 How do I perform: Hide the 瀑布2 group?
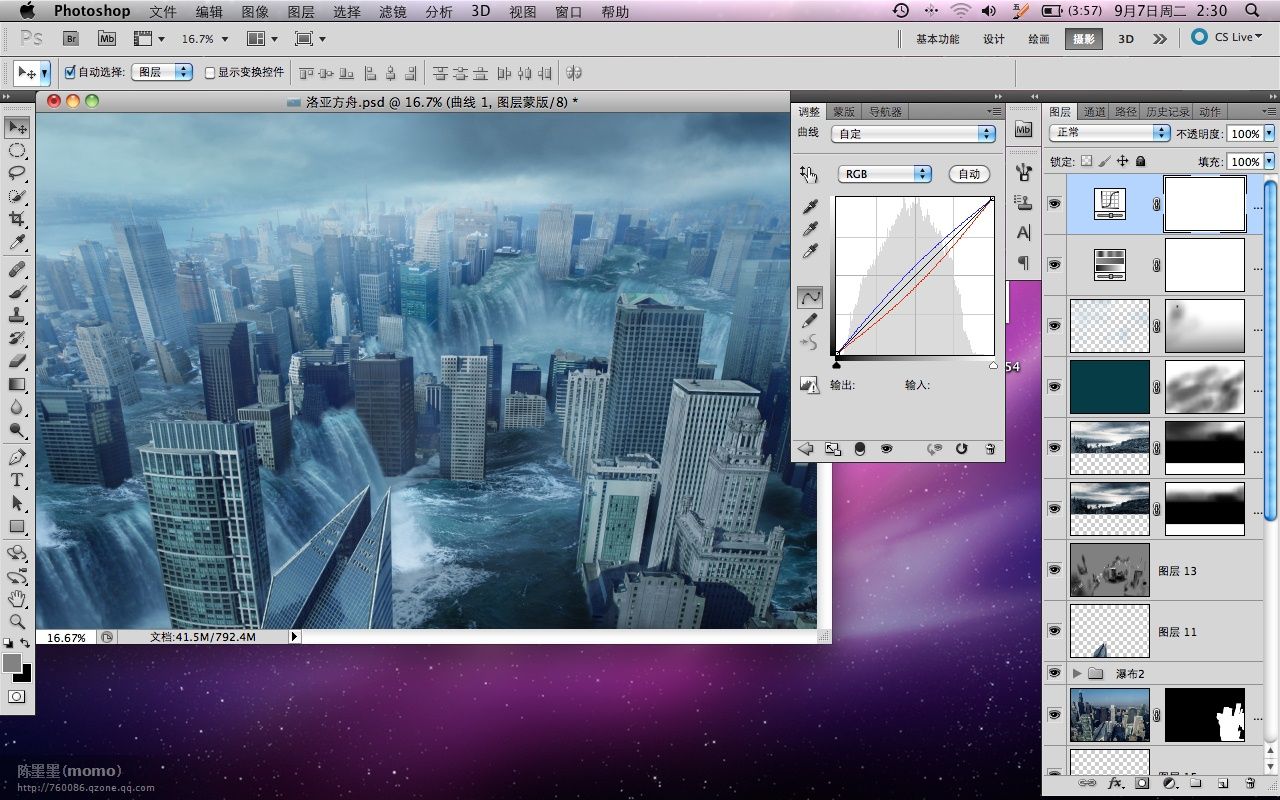[x=1054, y=673]
